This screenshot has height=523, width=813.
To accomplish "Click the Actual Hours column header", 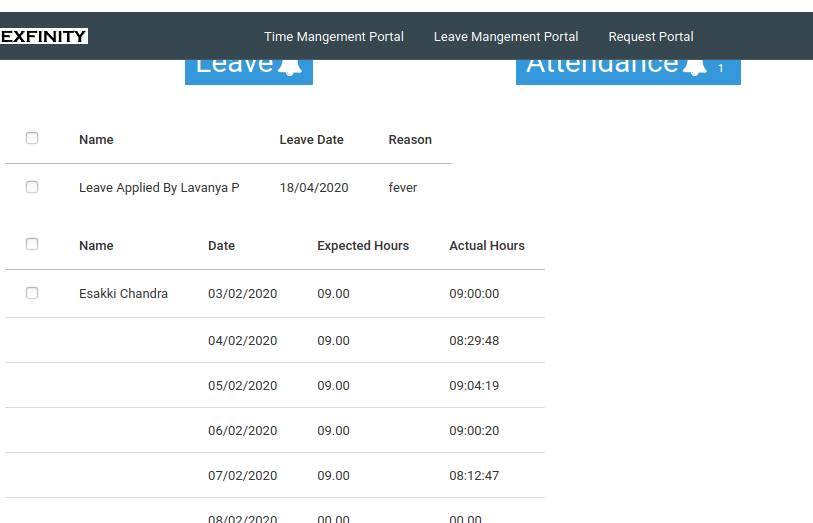I will [487, 246].
